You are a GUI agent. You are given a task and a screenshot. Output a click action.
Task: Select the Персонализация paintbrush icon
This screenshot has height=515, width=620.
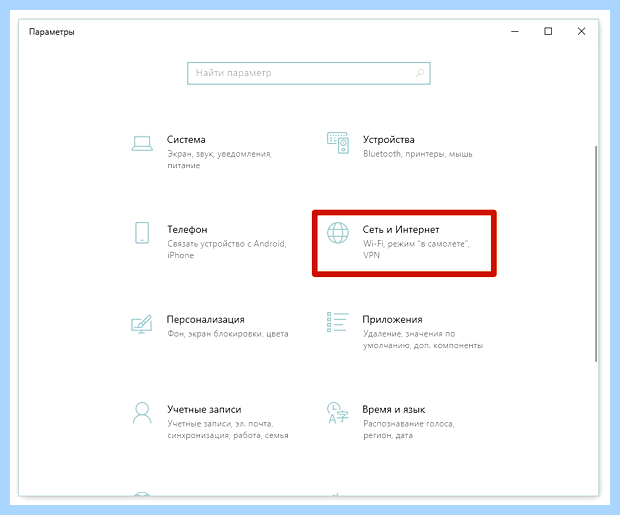[142, 324]
